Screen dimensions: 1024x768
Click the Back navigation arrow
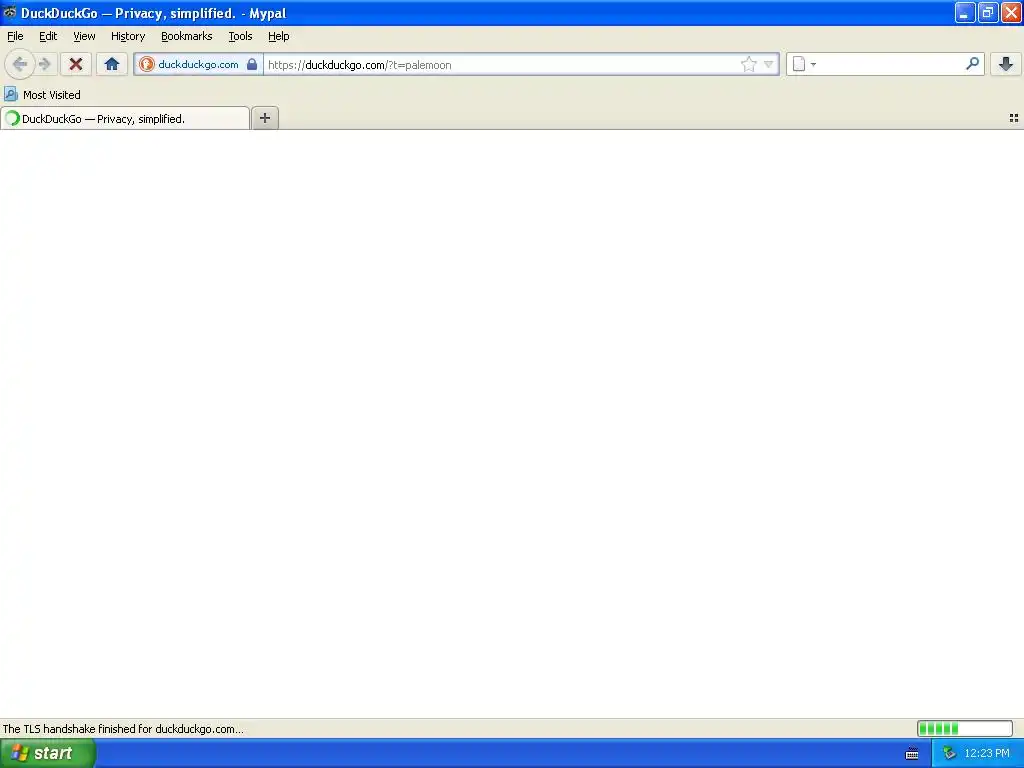pyautogui.click(x=20, y=64)
